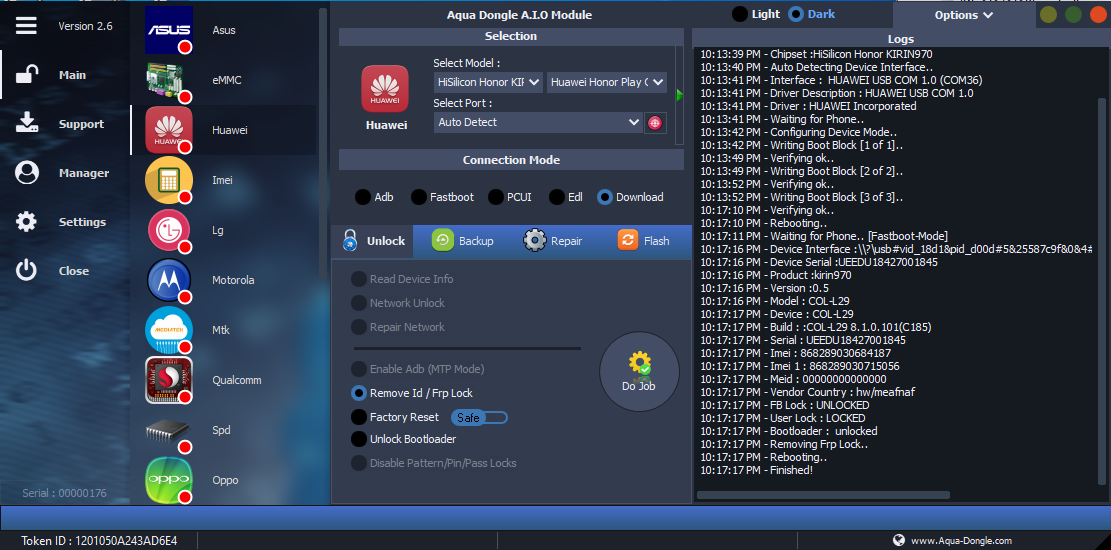Click the Token ID text in status bar
1111x550 pixels.
tap(98, 541)
